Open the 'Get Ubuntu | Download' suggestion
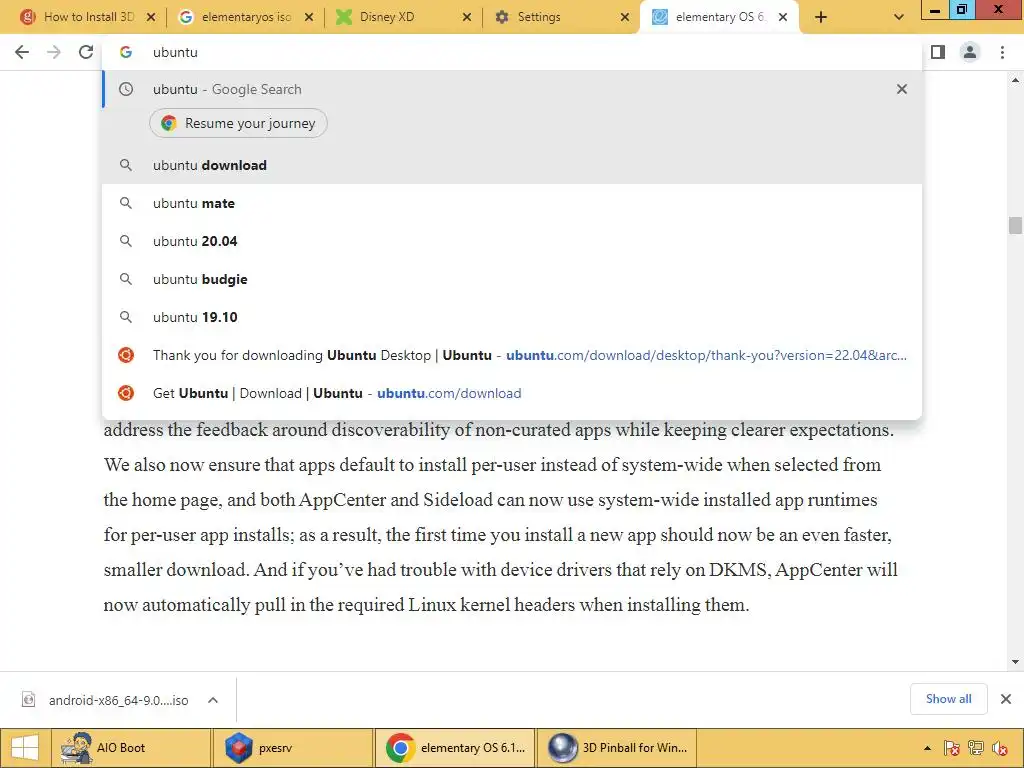 pos(512,393)
